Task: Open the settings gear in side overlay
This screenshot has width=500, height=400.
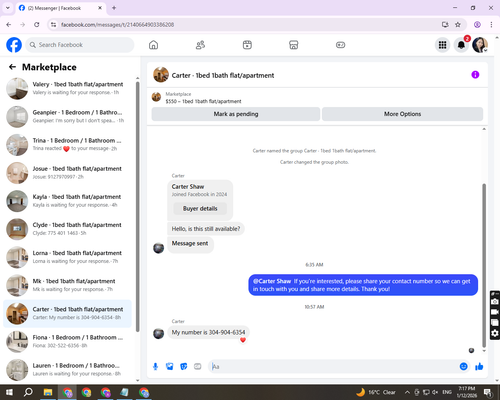Action: [495, 333]
